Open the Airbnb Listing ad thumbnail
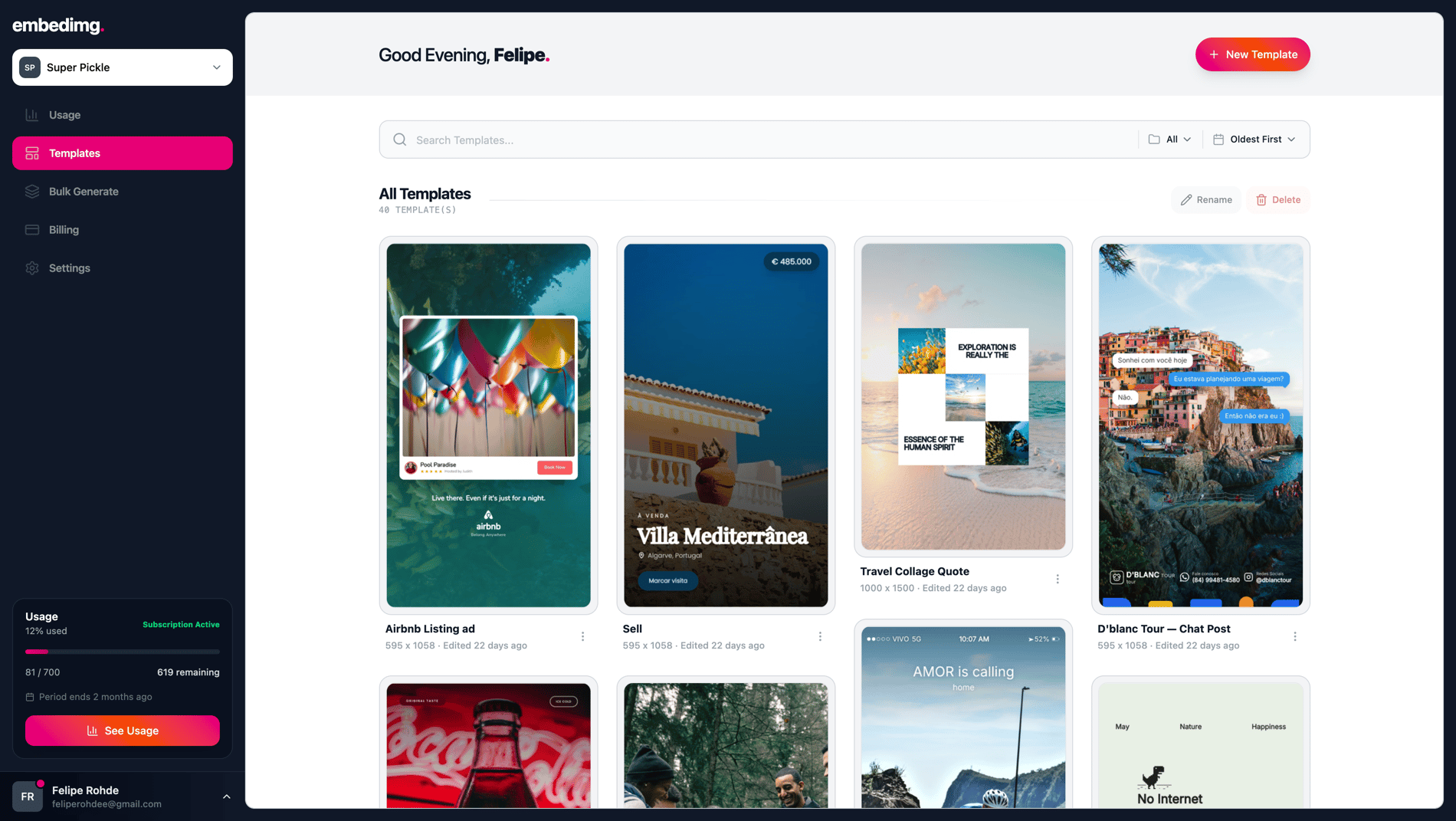The height and width of the screenshot is (821, 1456). pos(488,425)
